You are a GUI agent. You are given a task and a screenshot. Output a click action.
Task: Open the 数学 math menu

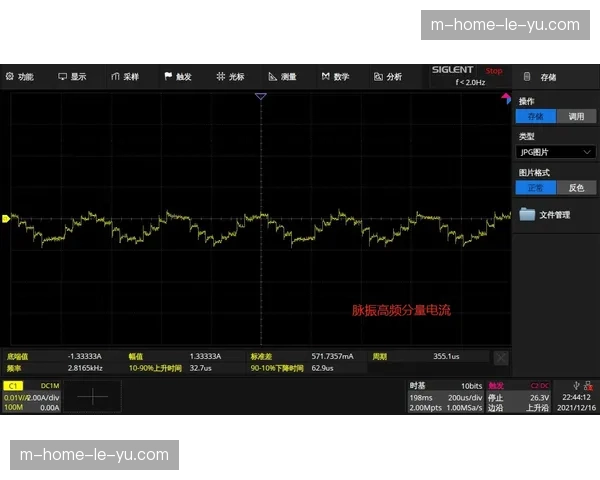[335, 77]
